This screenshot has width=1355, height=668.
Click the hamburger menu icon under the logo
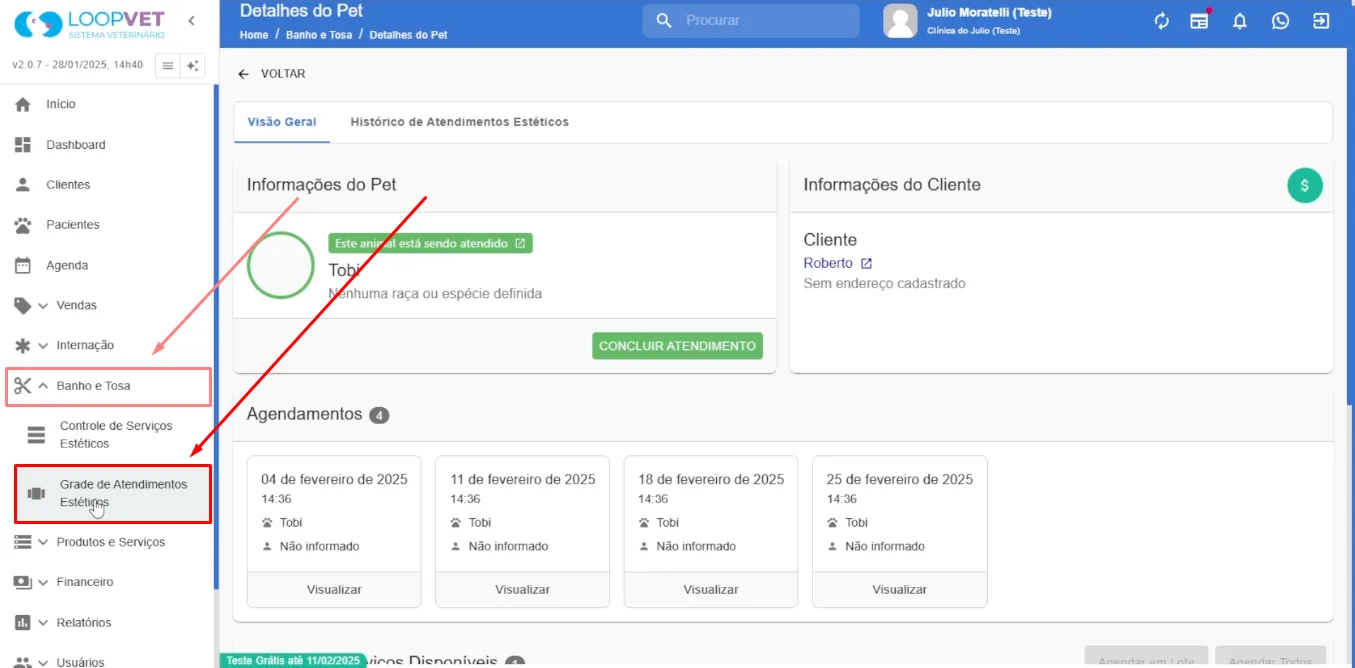pyautogui.click(x=168, y=66)
